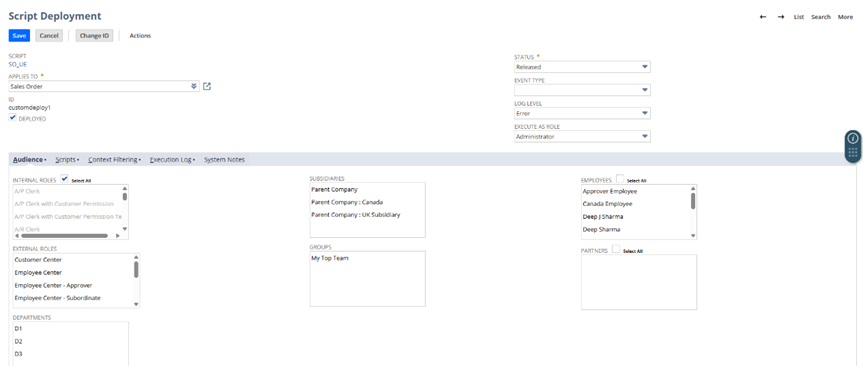Open the Actions menu
Viewport: 863px width, 366px height.
140,36
